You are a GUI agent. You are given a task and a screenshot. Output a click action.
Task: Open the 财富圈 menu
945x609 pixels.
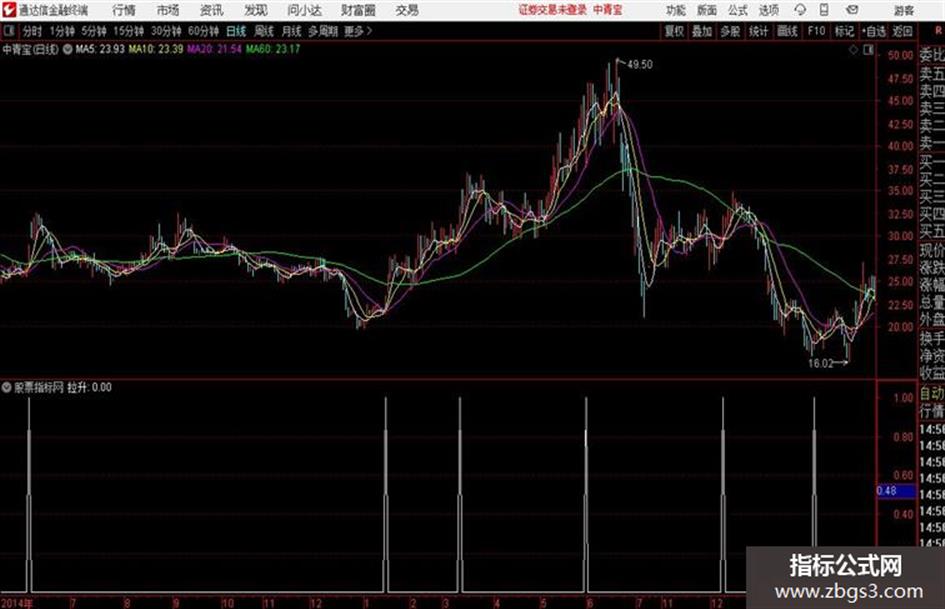click(358, 10)
